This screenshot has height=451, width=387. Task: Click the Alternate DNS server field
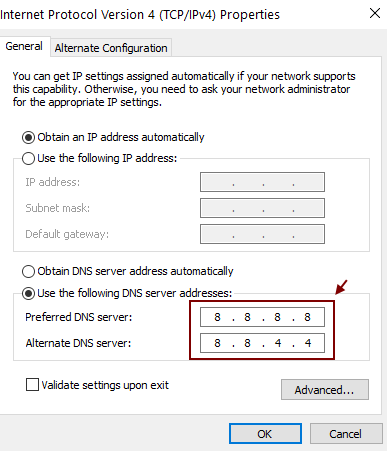262,343
